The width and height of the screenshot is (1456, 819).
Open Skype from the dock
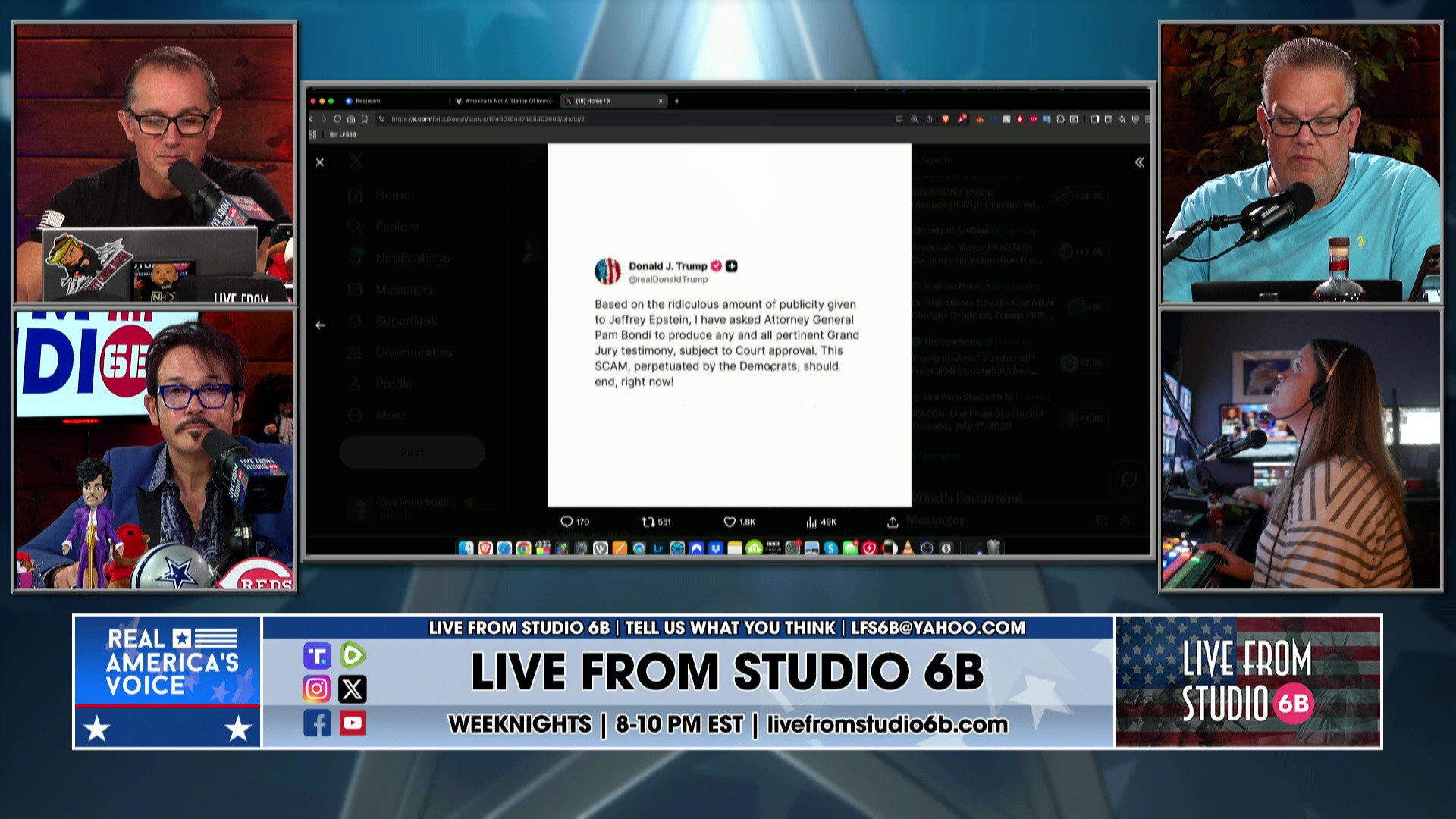(830, 548)
